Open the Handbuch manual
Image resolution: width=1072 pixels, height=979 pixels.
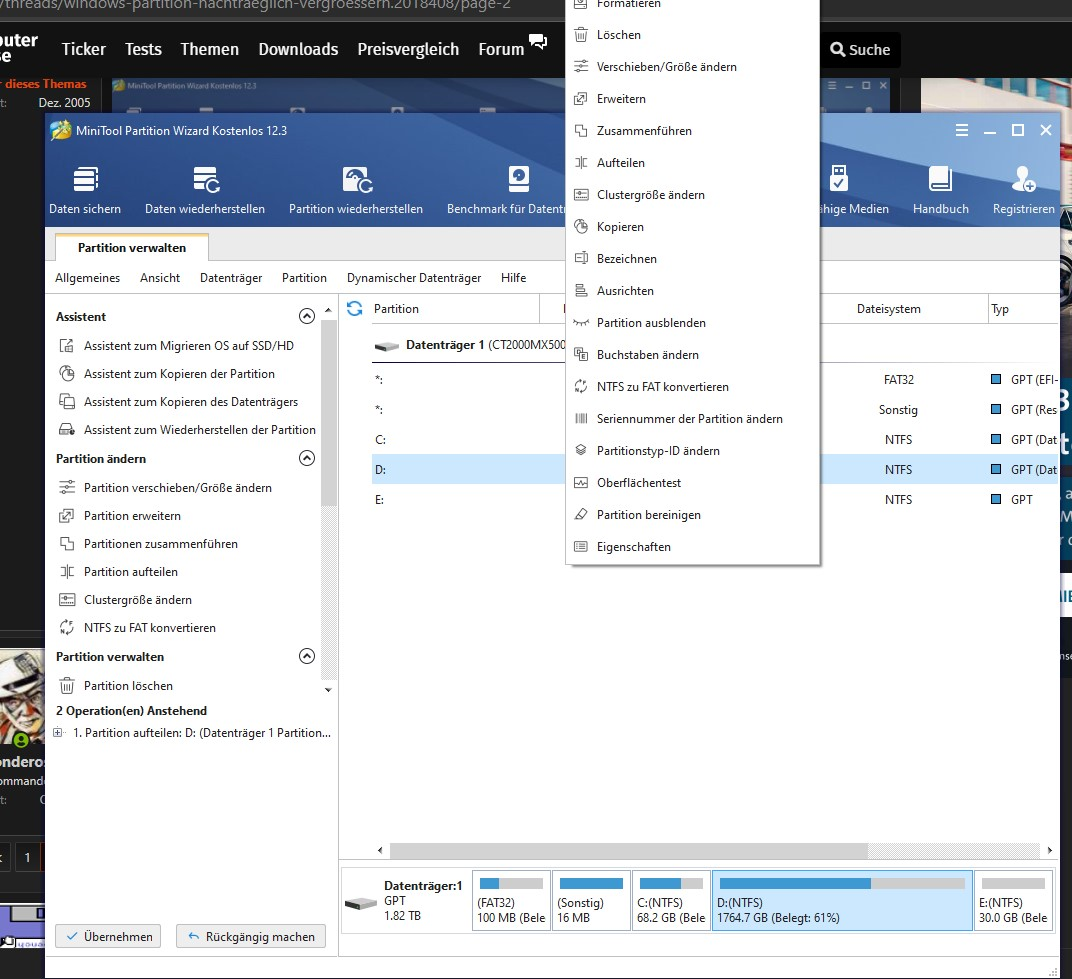[x=940, y=190]
